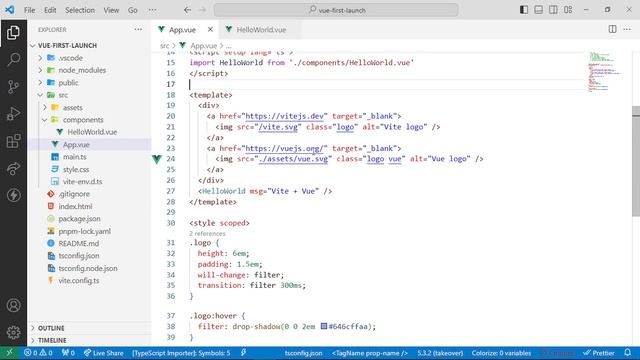Open the Live Share activity bar icon
The image size is (640, 360).
13,168
